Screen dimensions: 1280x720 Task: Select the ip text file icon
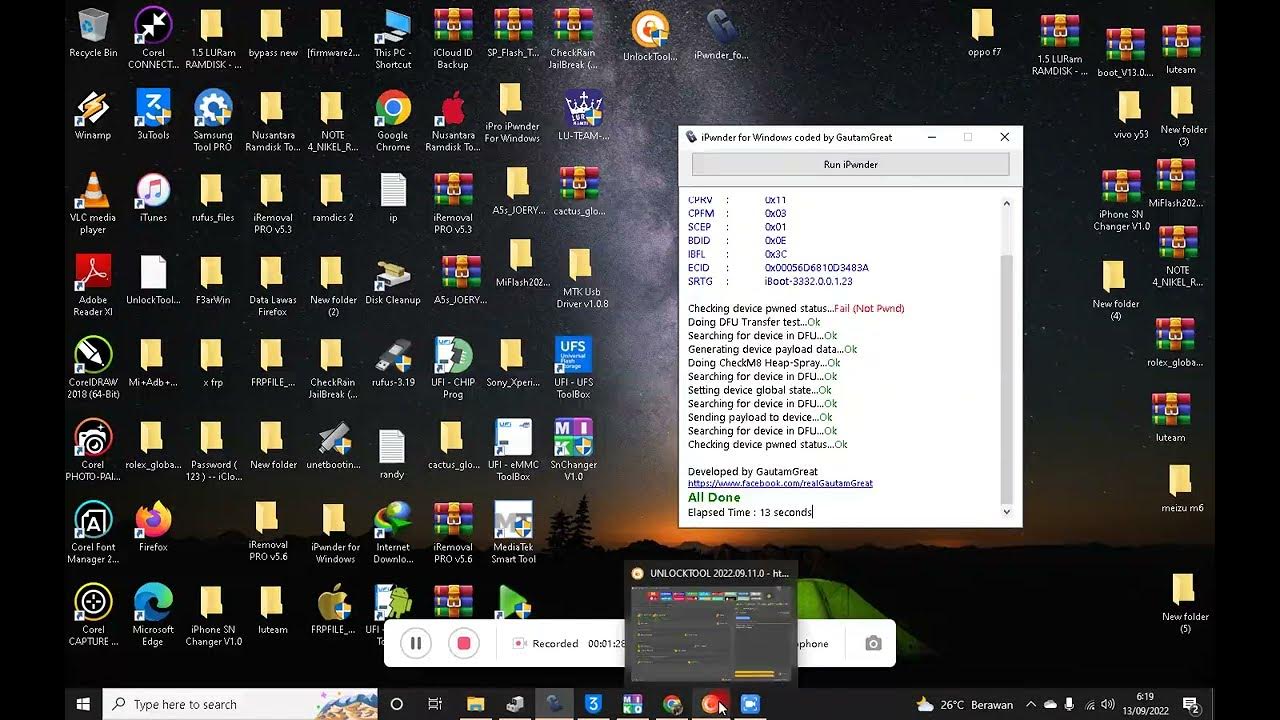pyautogui.click(x=393, y=197)
